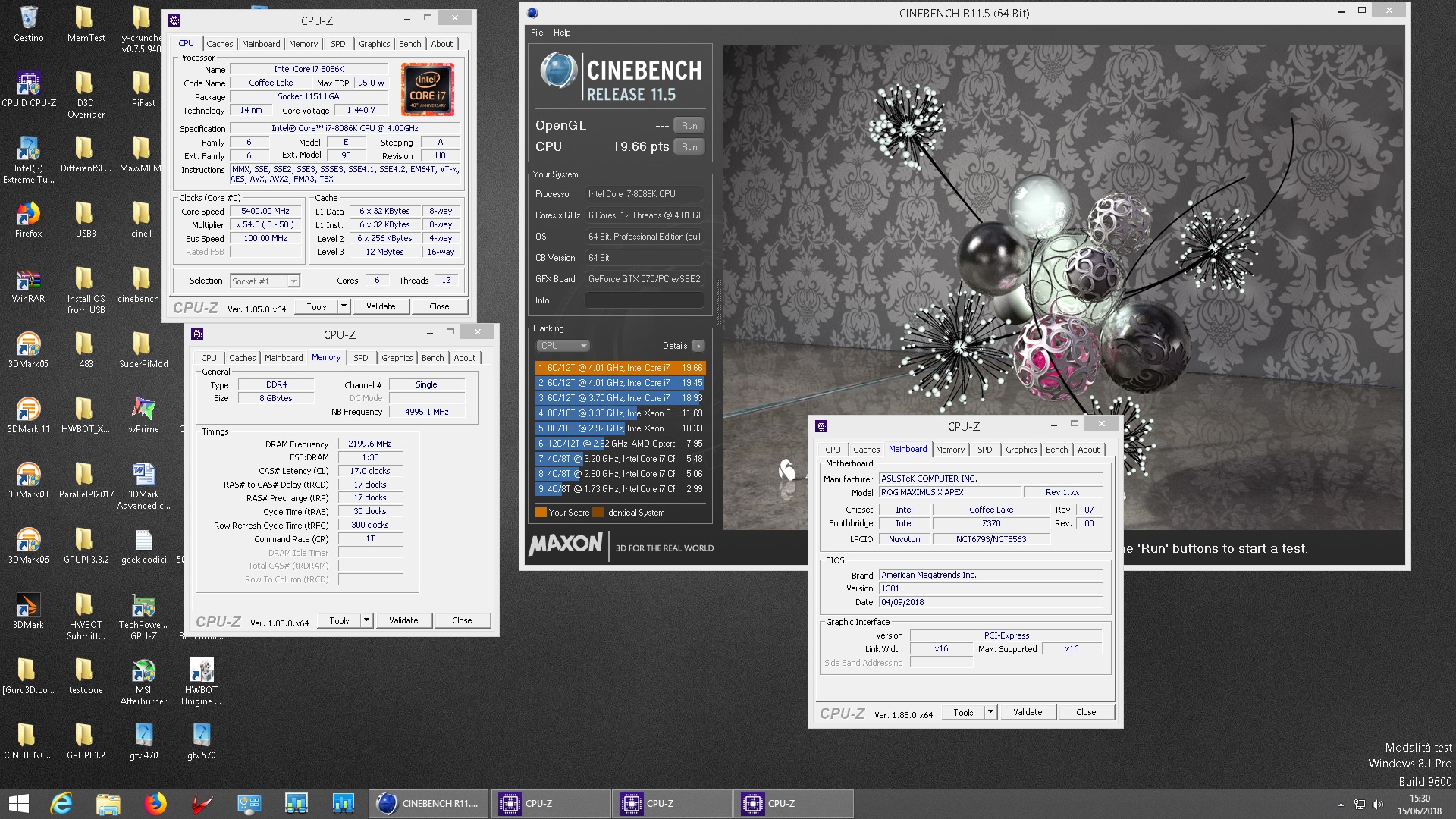This screenshot has height=819, width=1456.
Task: Click Tools button in CPU-Z Memory window
Action: (339, 620)
